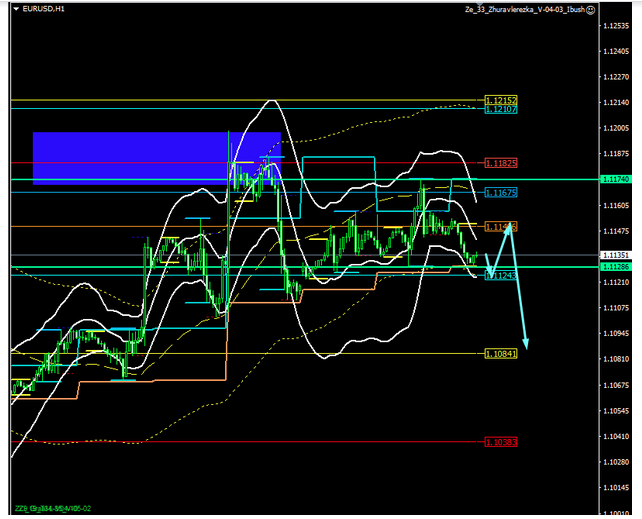Screen dimensions: 642x519
Task: Click the triangle arrow beside EURUSD,H1
Action: [x=14, y=9]
